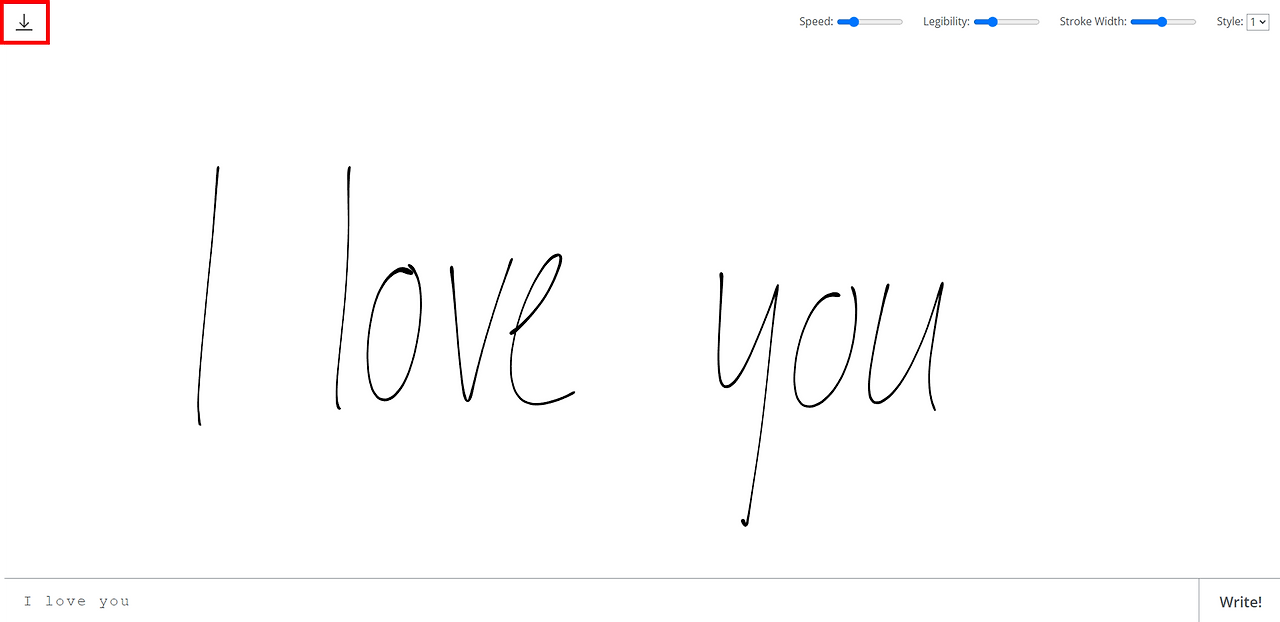Generate handwriting with Write!

coord(1240,601)
